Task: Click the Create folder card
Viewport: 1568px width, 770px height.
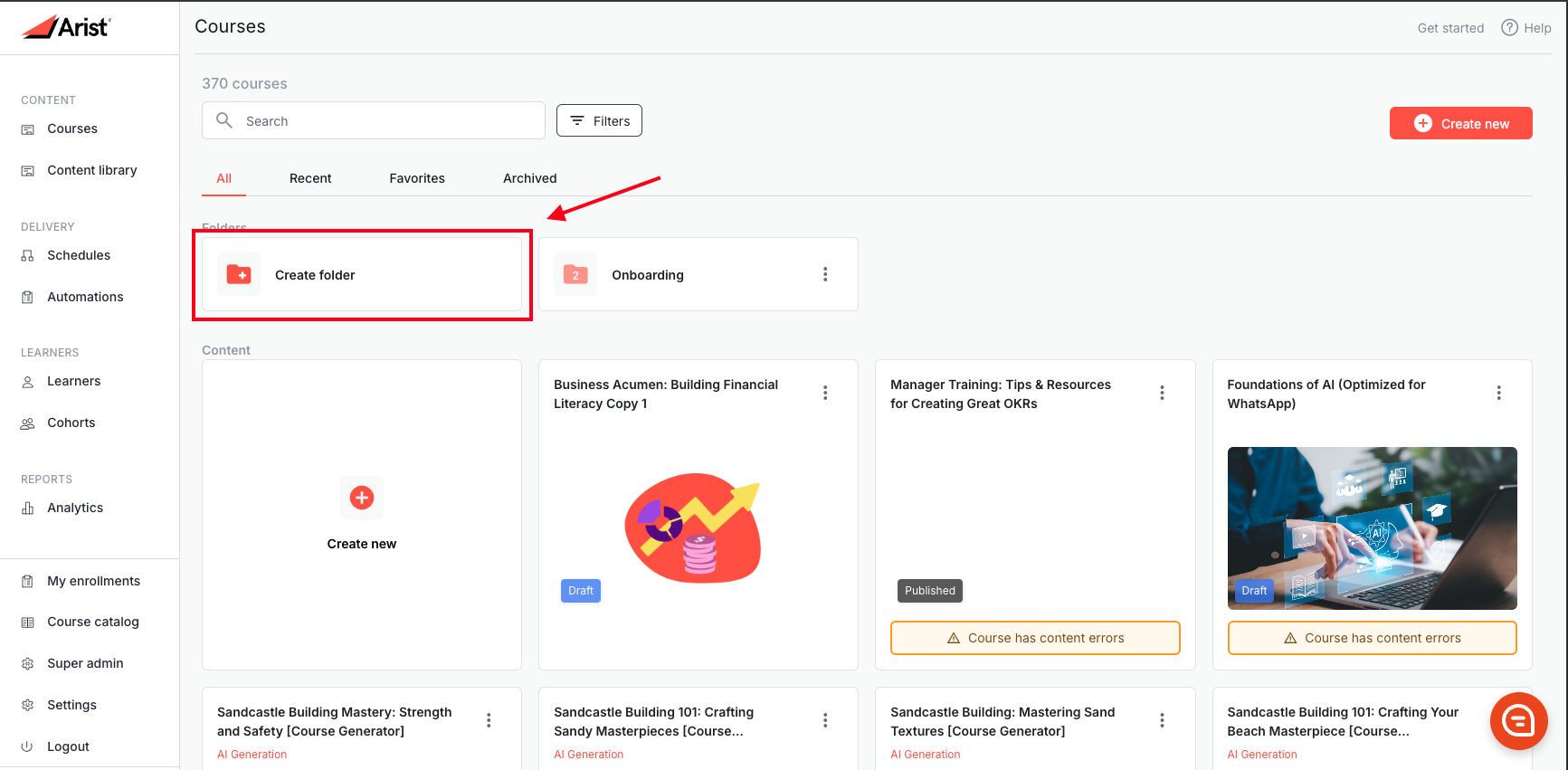Action: (x=362, y=274)
